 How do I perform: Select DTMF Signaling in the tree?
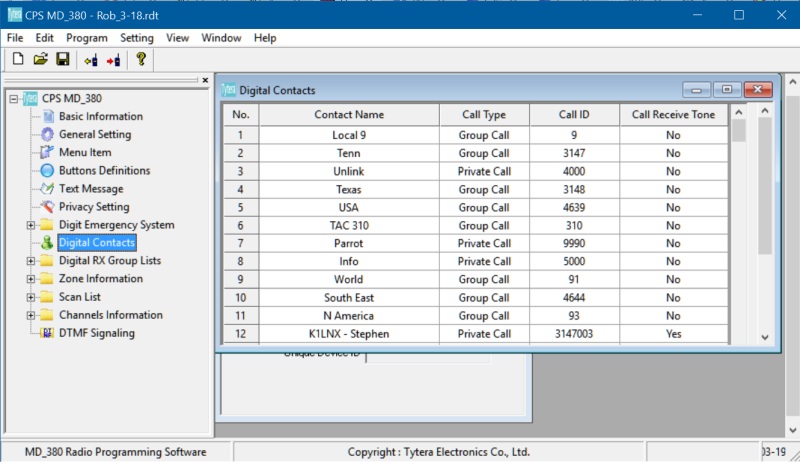point(97,333)
